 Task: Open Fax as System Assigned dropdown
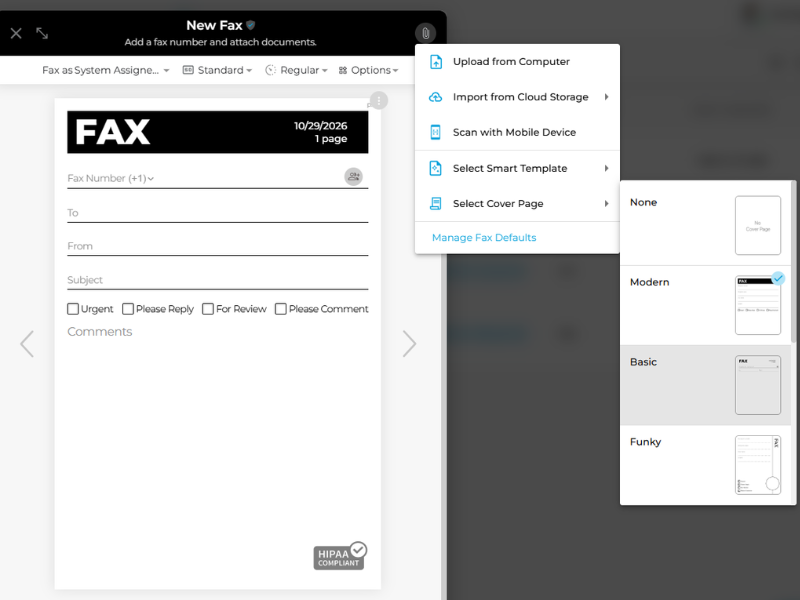[x=106, y=70]
